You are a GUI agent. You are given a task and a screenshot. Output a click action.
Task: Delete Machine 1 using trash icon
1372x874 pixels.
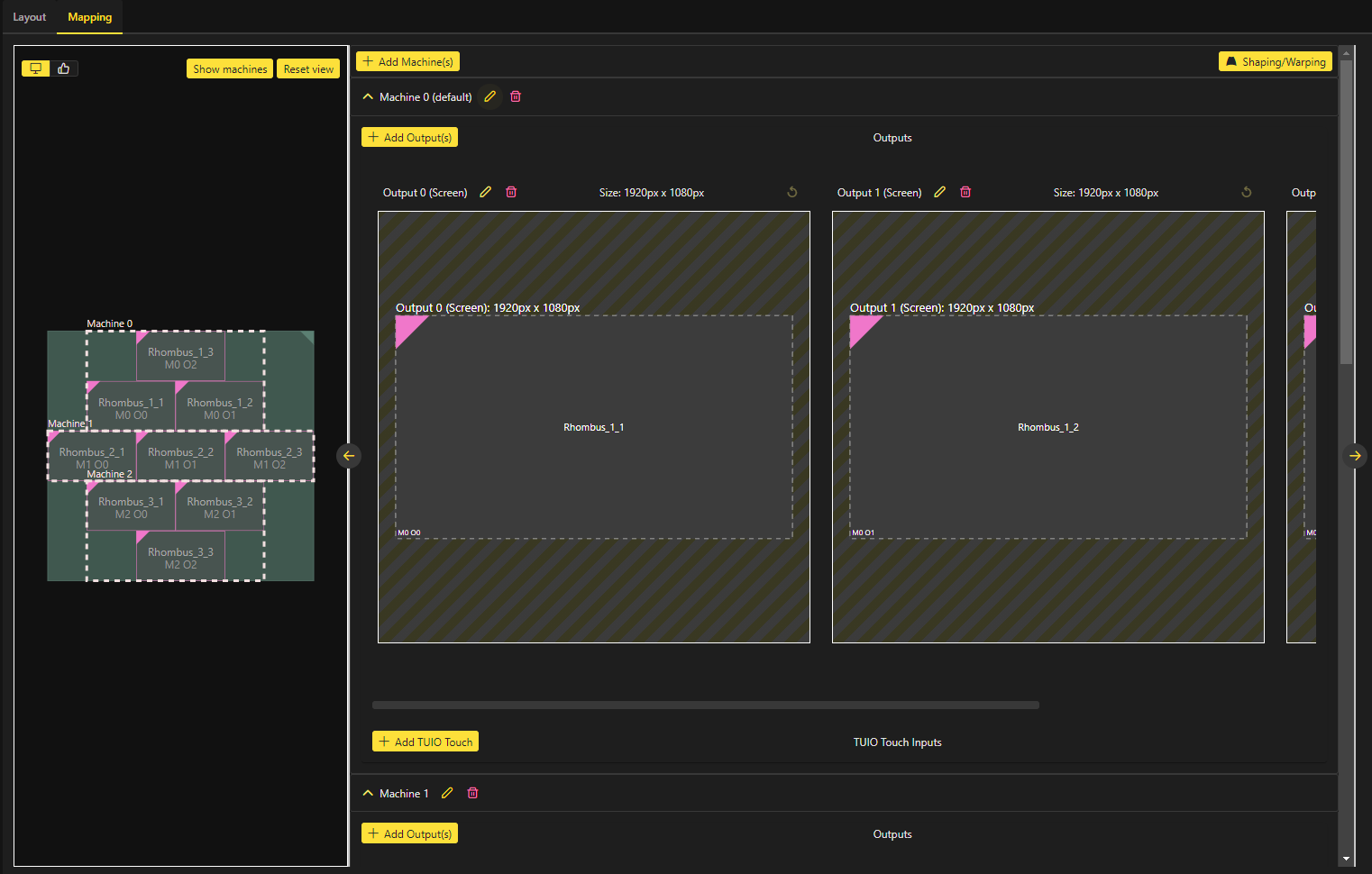pos(472,793)
